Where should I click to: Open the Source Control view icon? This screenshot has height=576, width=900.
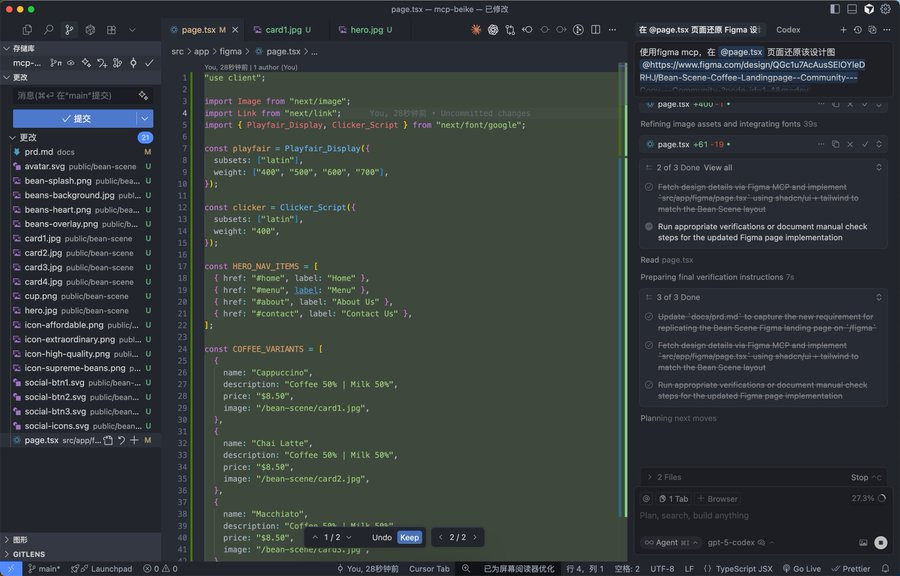69,30
